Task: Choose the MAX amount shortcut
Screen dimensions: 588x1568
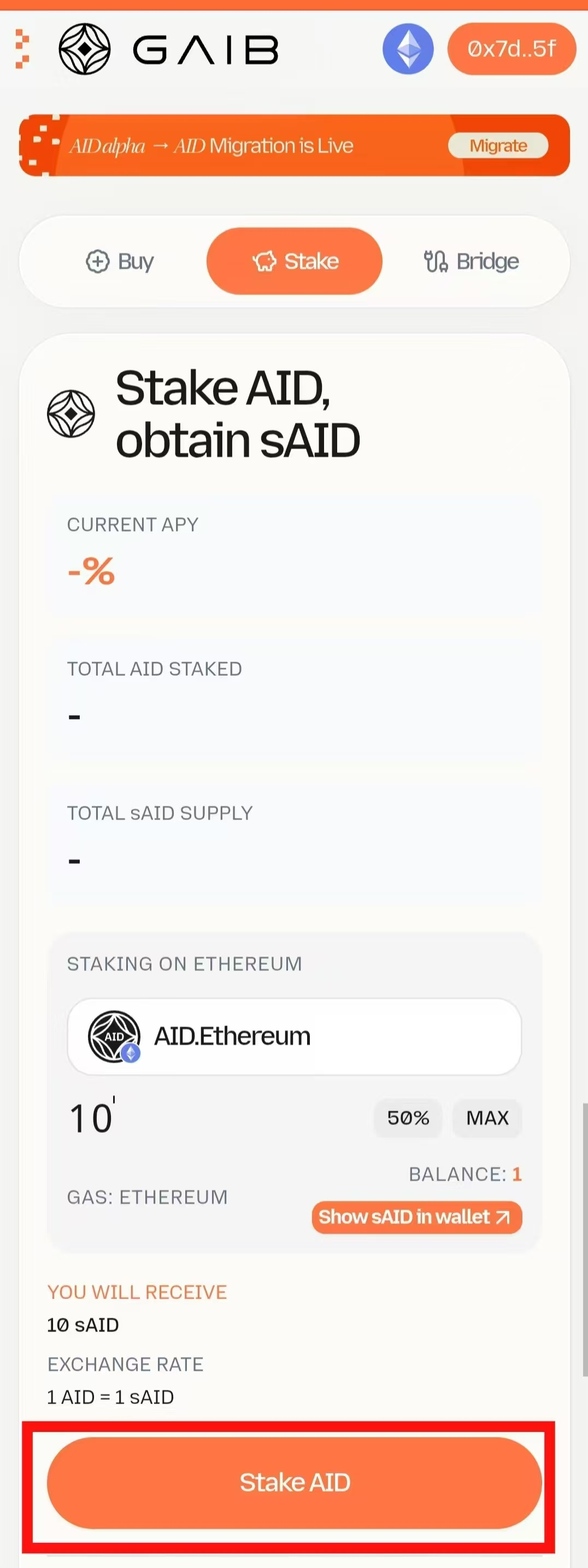Action: (x=487, y=1118)
